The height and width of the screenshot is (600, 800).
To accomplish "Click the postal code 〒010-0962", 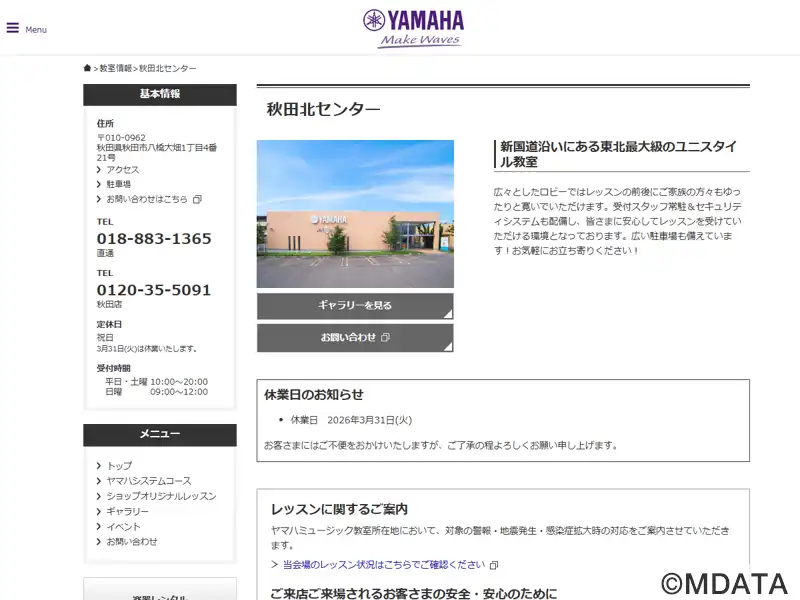I will (x=121, y=138).
